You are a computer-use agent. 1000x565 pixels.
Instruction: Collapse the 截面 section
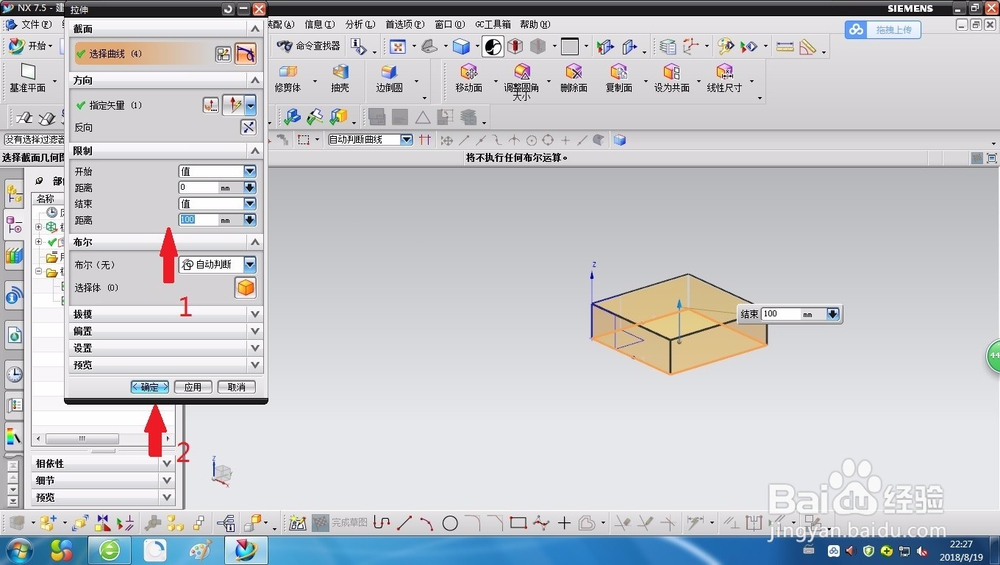click(254, 29)
